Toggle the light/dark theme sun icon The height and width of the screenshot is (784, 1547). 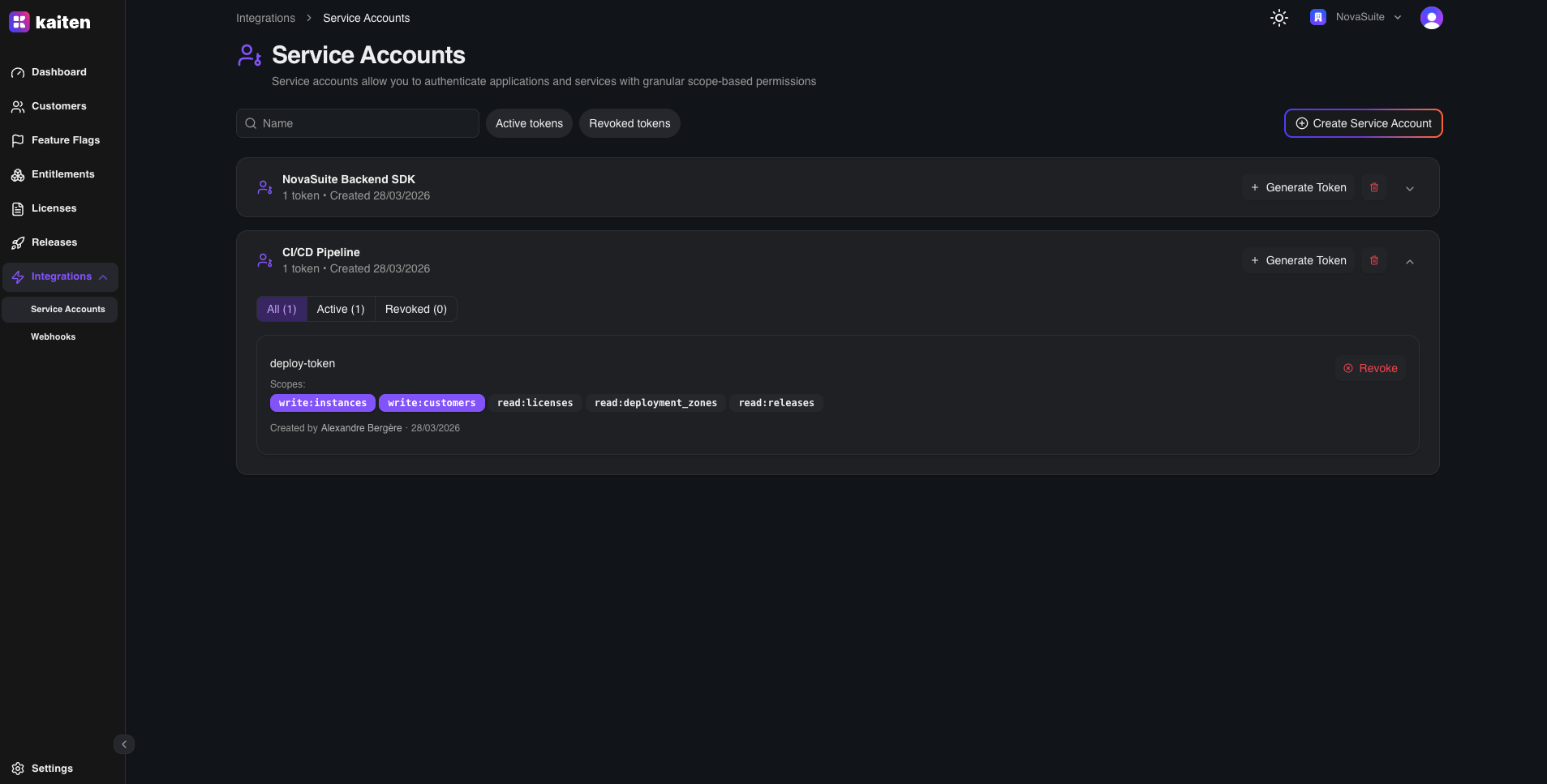(1278, 18)
